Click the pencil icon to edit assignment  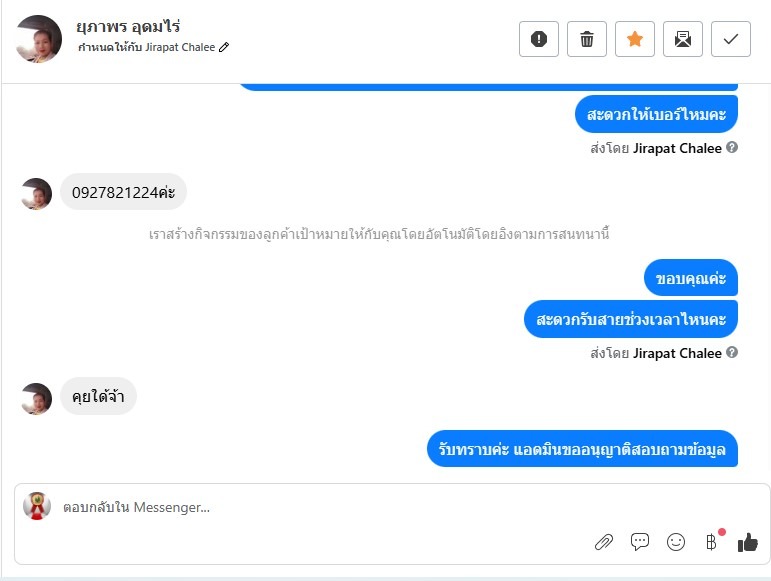click(x=224, y=48)
